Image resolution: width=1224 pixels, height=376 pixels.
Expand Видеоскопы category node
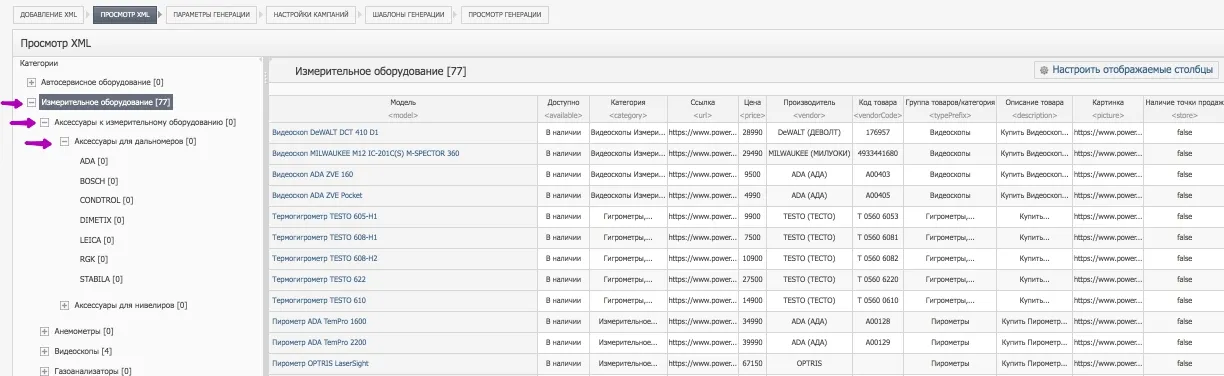click(45, 351)
